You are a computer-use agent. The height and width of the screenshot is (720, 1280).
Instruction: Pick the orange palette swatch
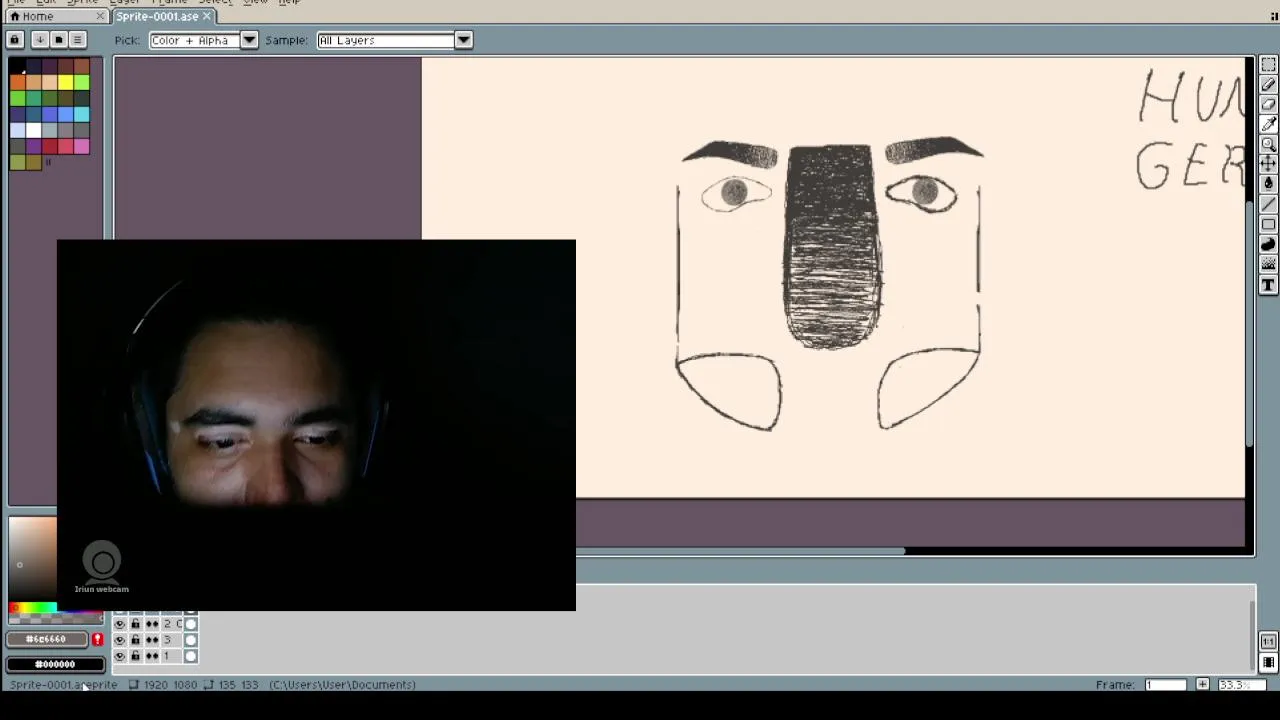17,82
